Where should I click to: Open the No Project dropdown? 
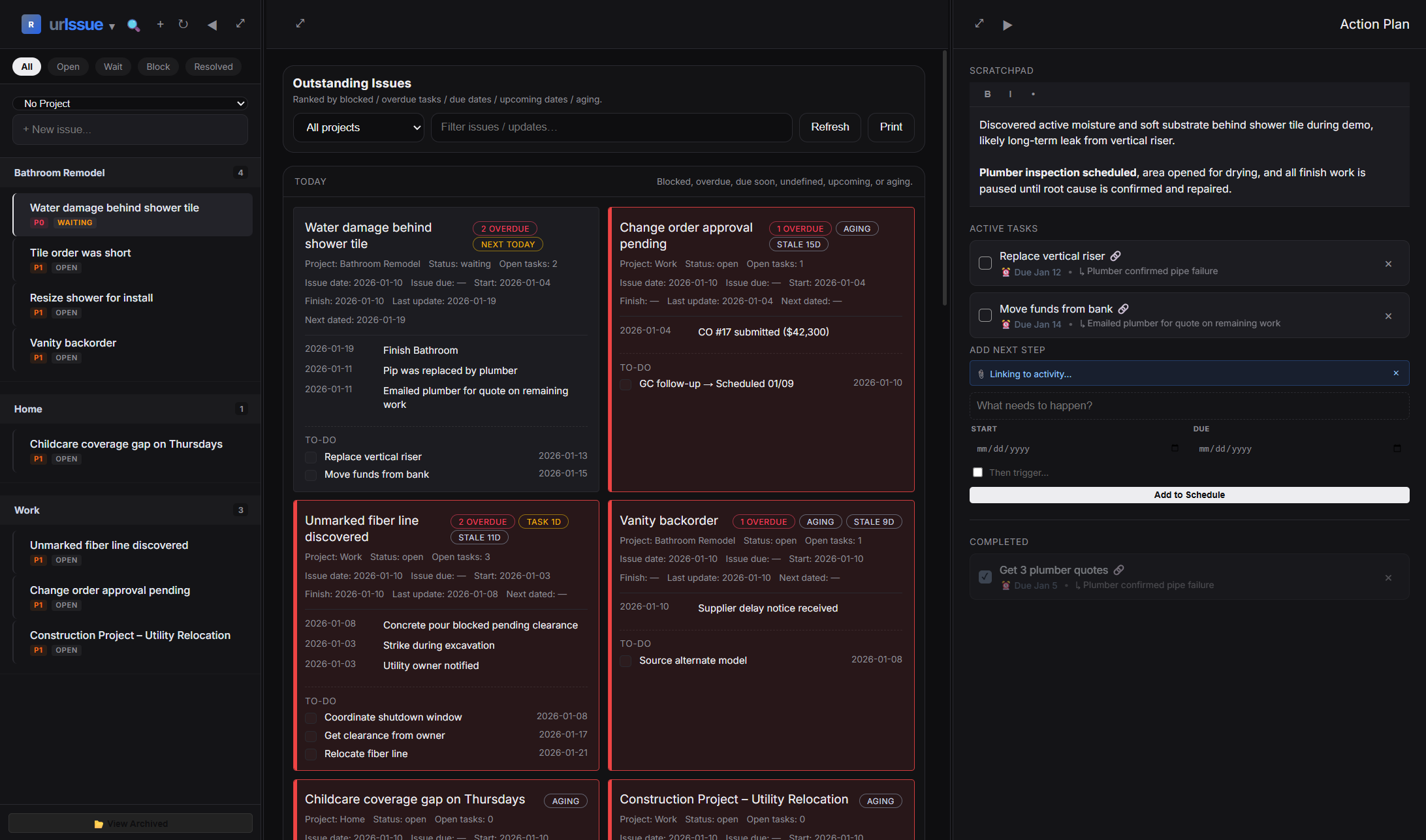click(130, 103)
